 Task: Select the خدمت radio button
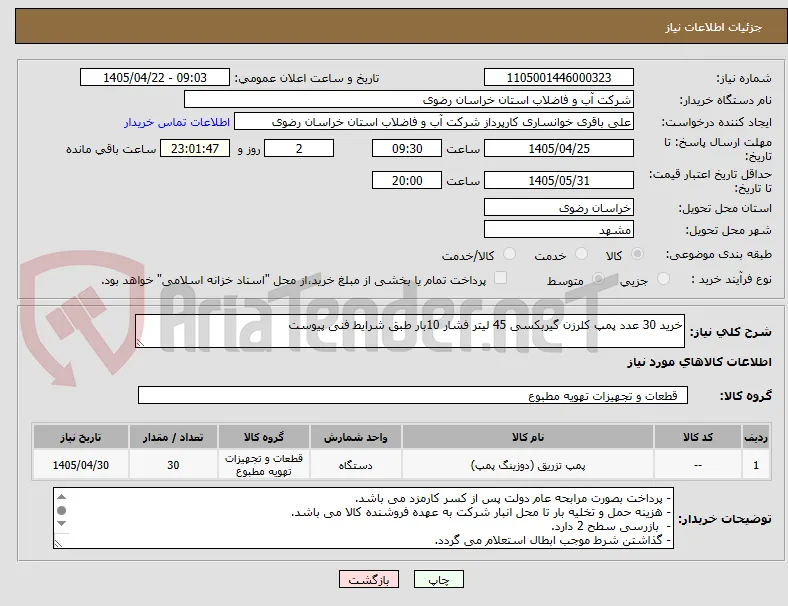point(581,254)
